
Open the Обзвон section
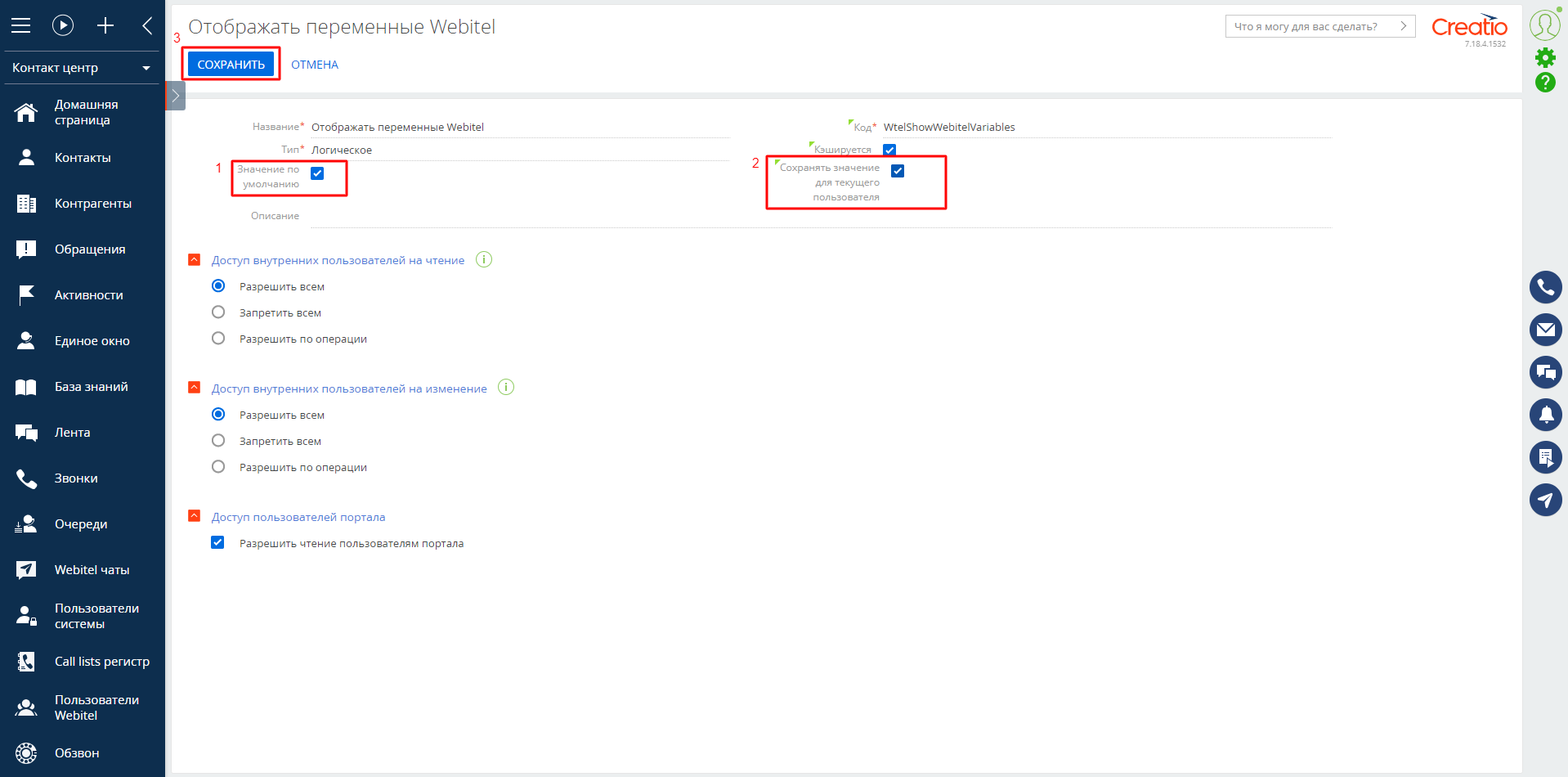83,753
